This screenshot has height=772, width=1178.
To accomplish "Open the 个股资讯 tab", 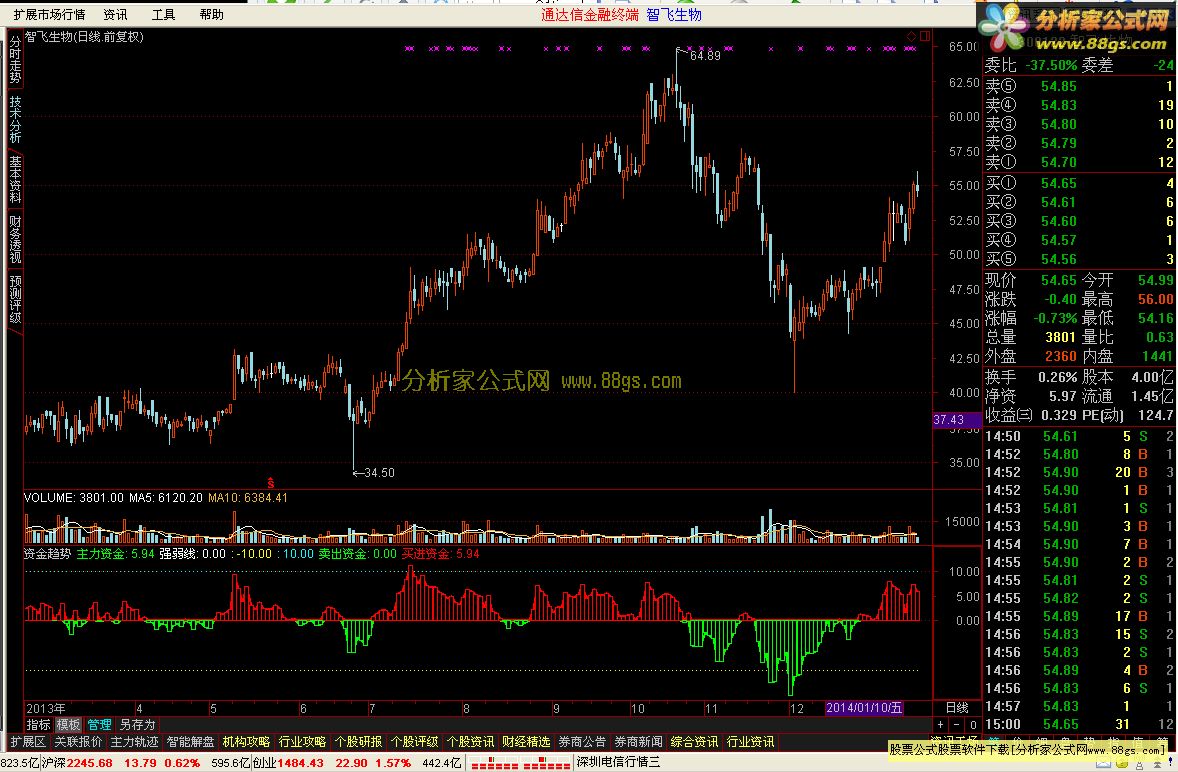I will (470, 742).
